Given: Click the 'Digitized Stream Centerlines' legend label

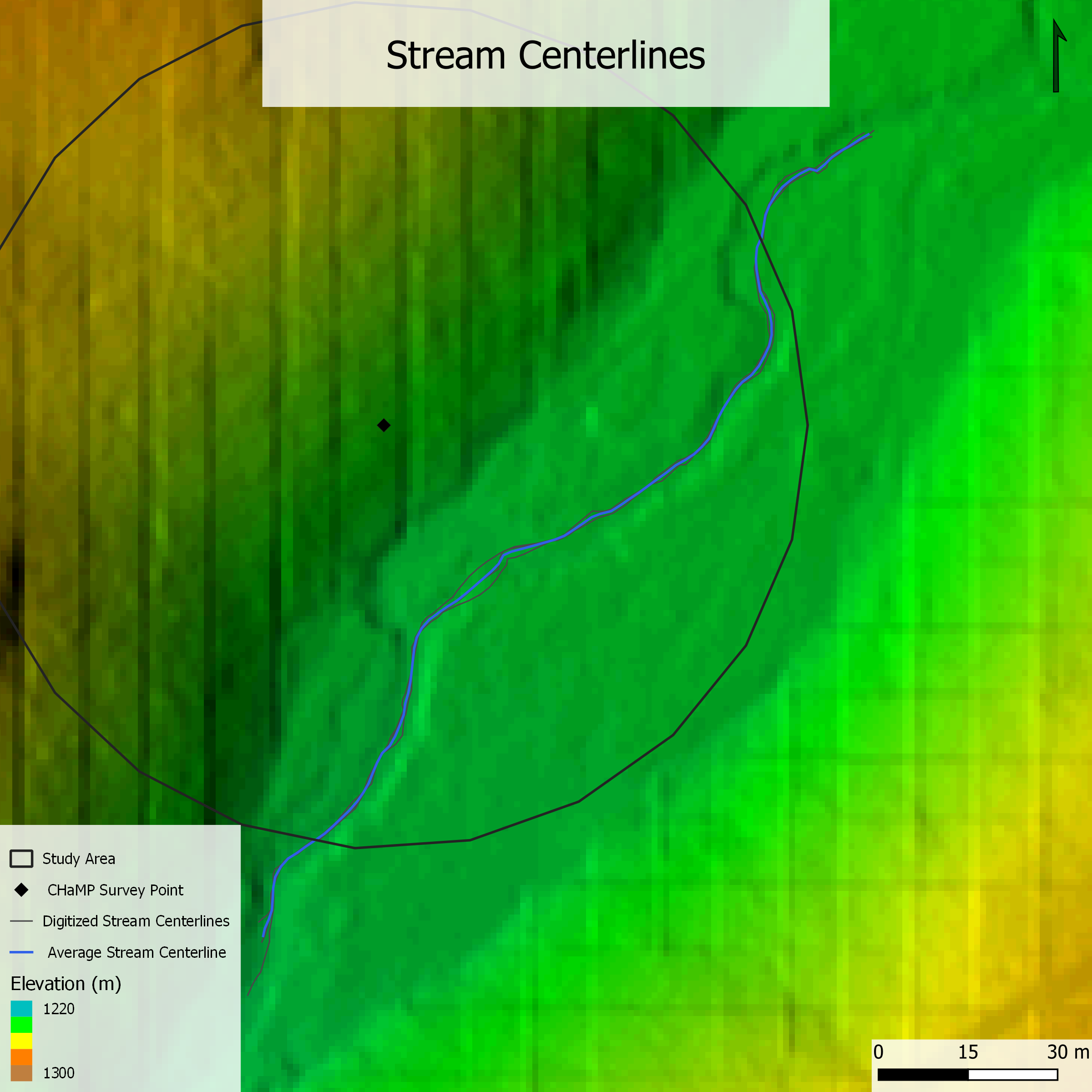Looking at the screenshot, I should tap(136, 921).
